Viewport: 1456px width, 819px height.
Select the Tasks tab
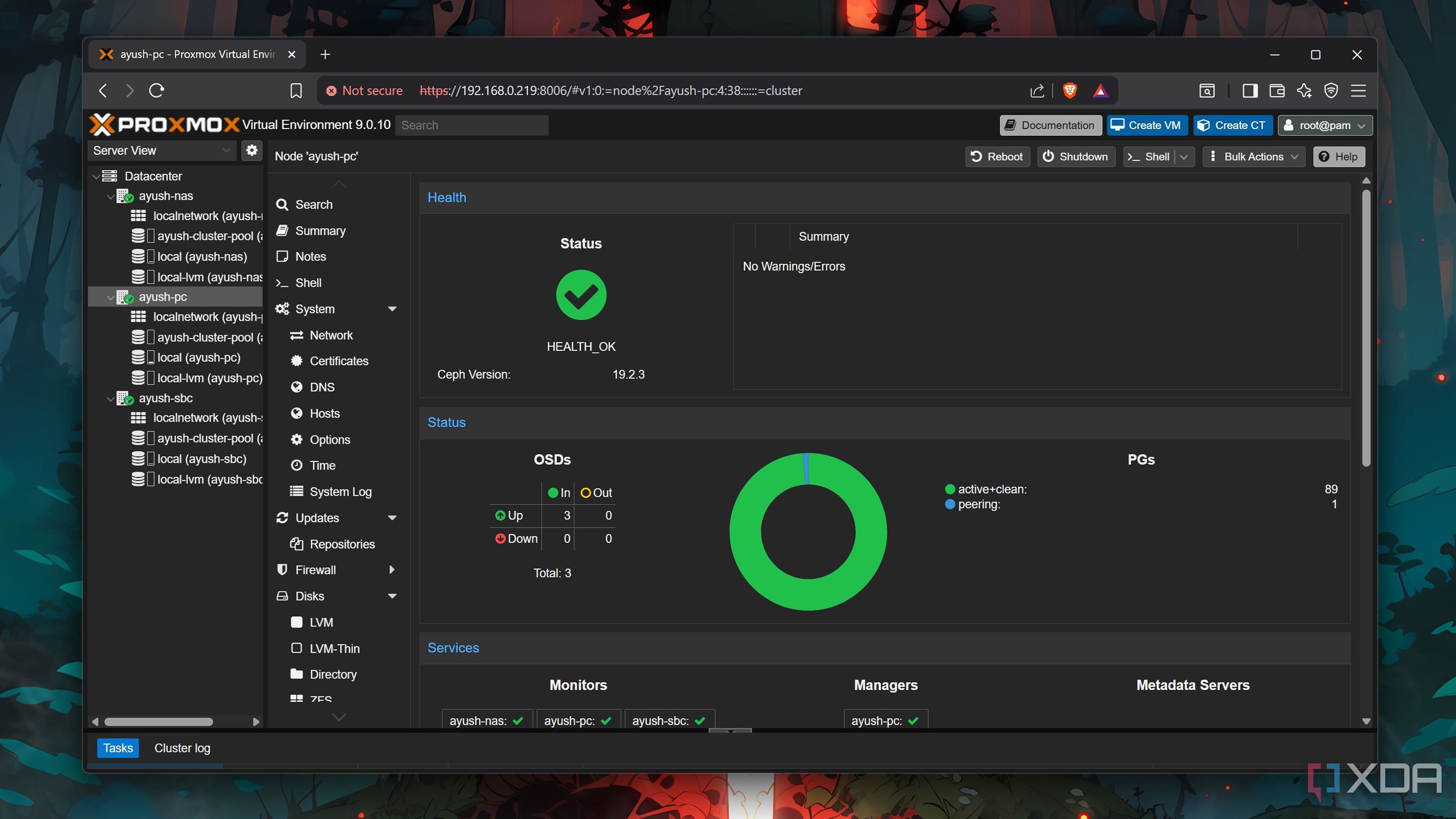pyautogui.click(x=118, y=748)
